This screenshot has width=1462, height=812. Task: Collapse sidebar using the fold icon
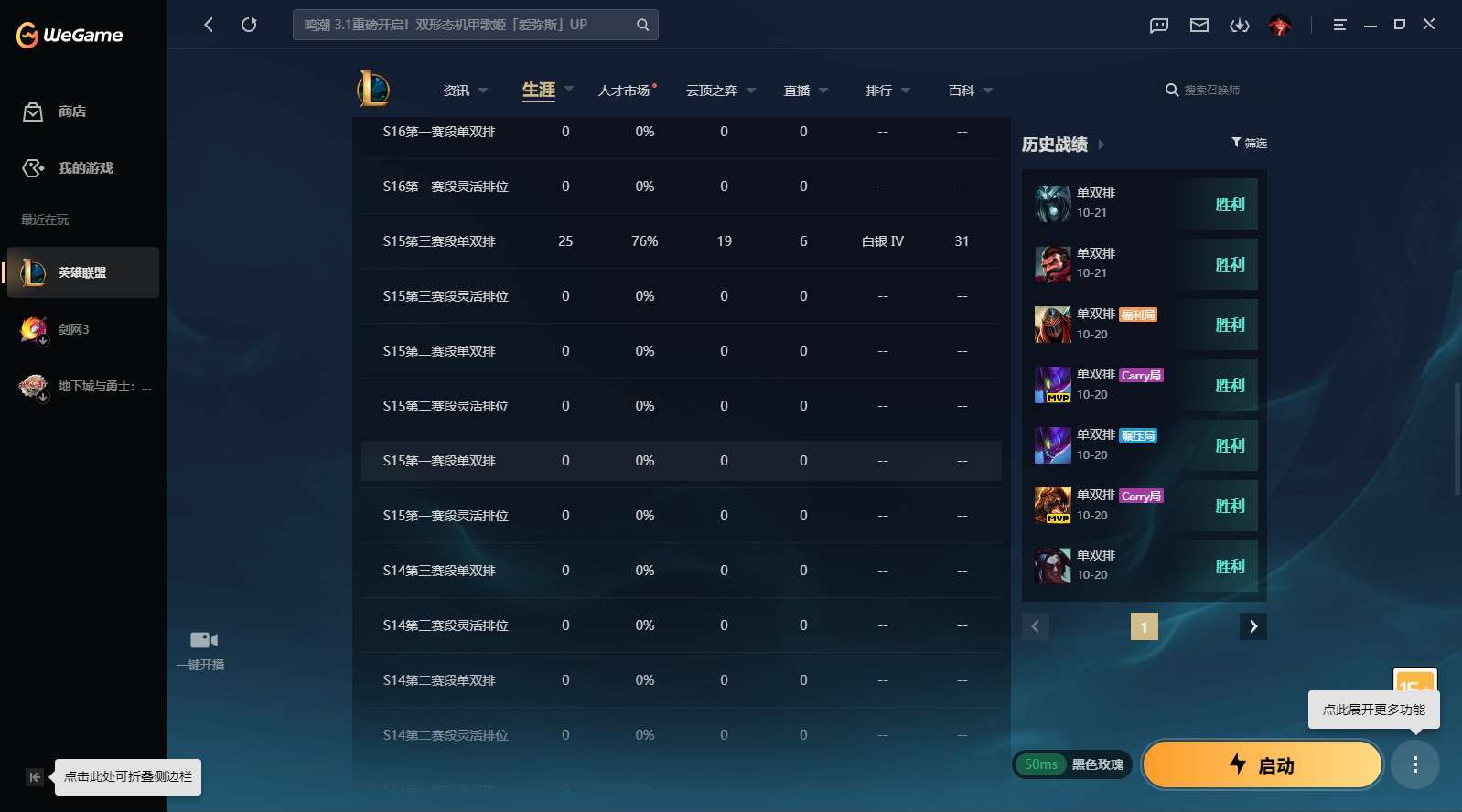(x=34, y=777)
